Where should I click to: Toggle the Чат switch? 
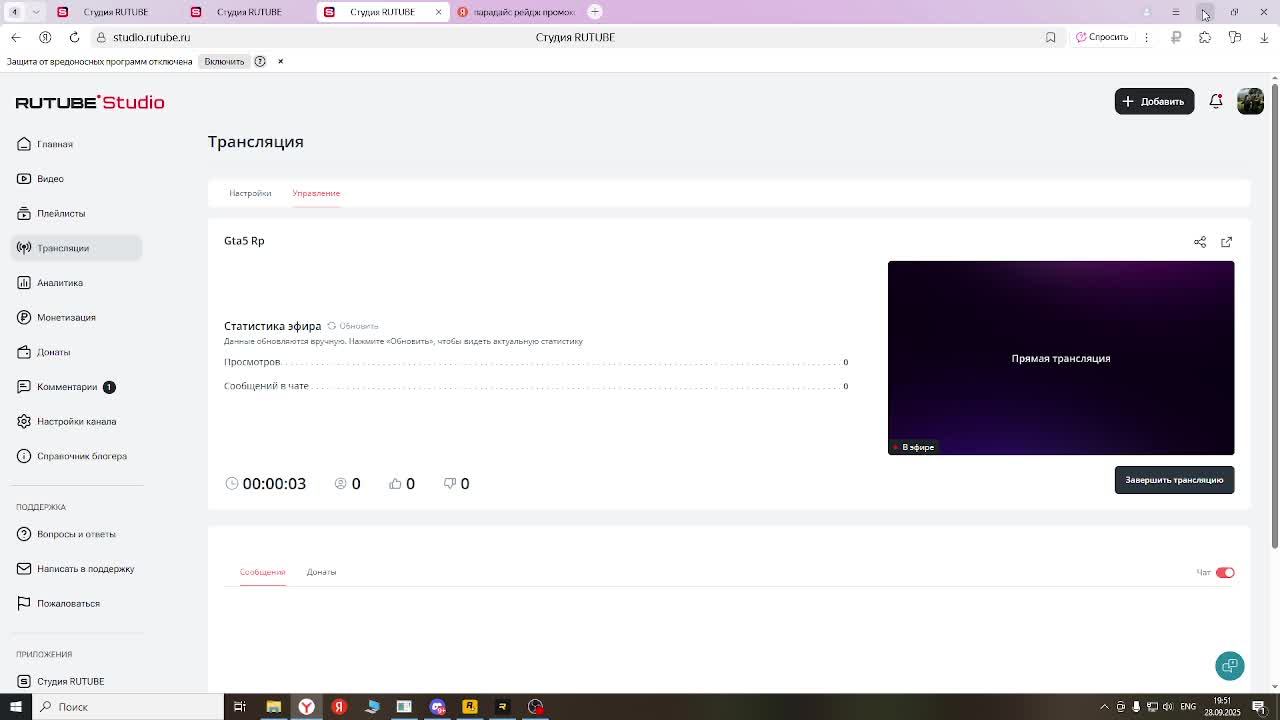(1225, 572)
